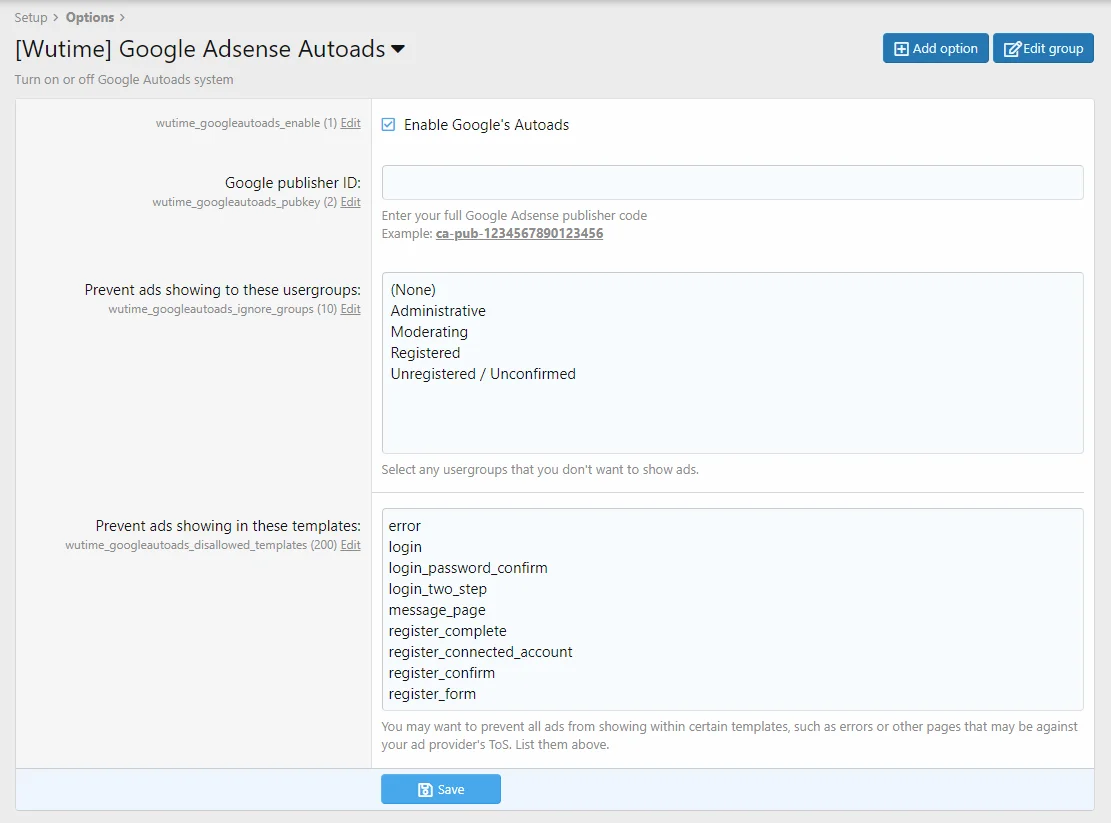Select (None) in usergroups list

coord(413,290)
